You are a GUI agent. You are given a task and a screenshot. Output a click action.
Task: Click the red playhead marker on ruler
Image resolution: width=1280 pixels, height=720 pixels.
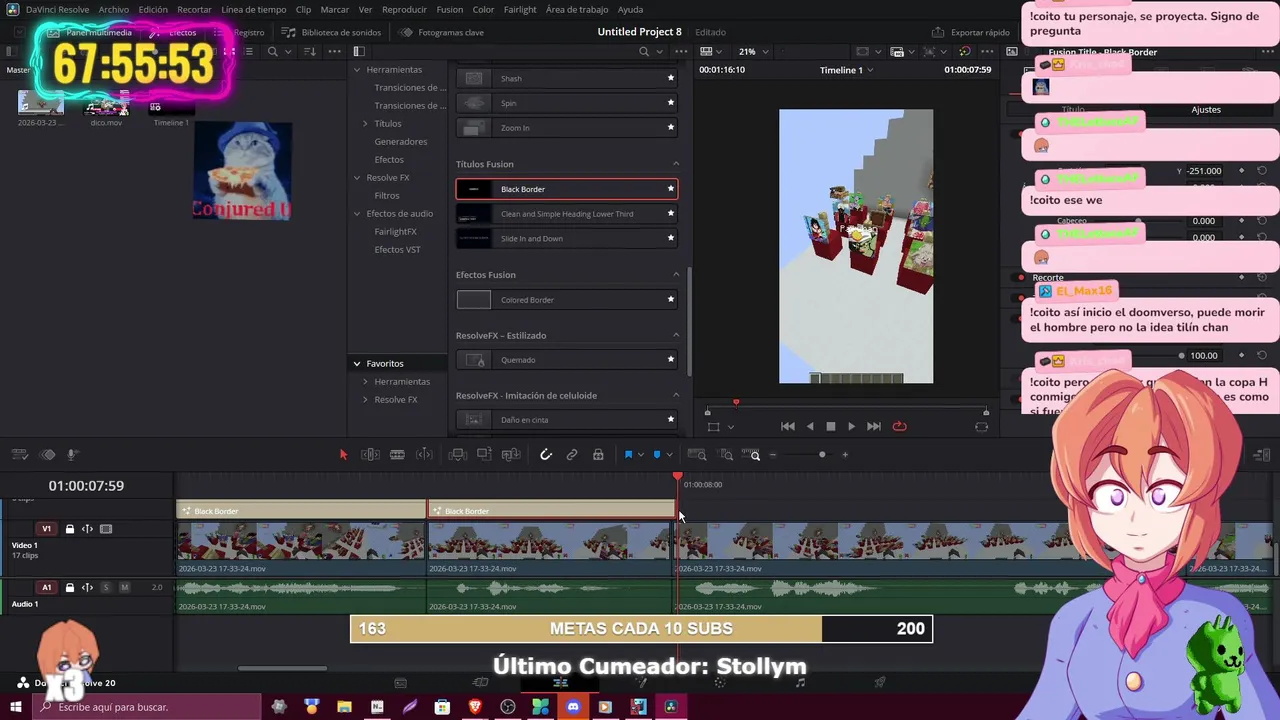[678, 478]
